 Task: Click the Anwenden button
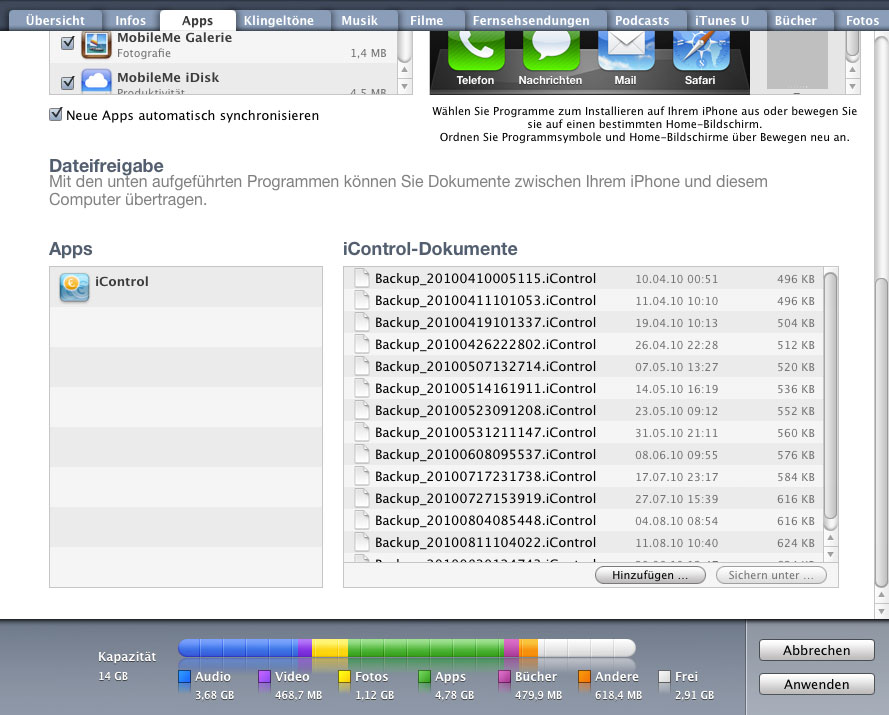pos(816,684)
